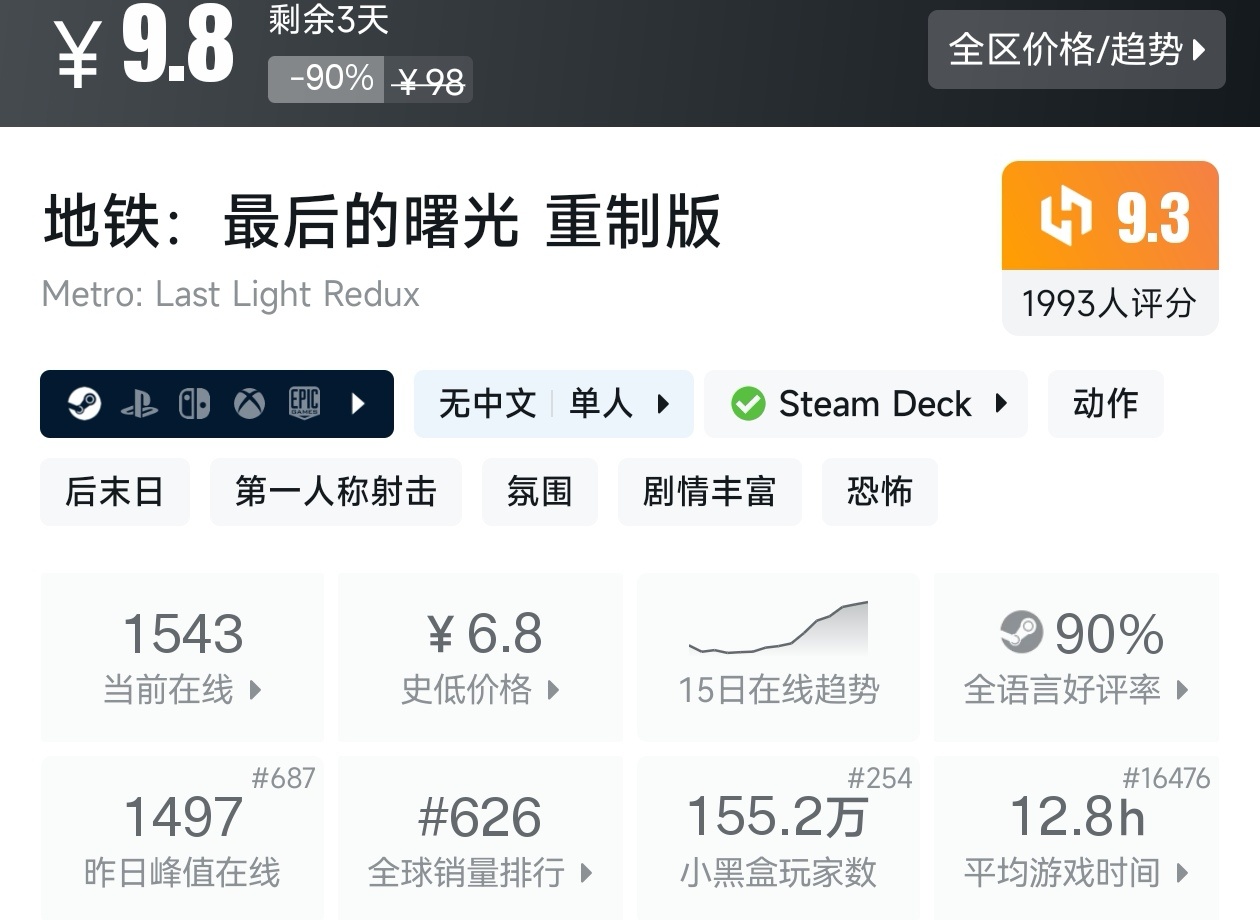Click the Nintendo Switch platform icon

tap(194, 404)
